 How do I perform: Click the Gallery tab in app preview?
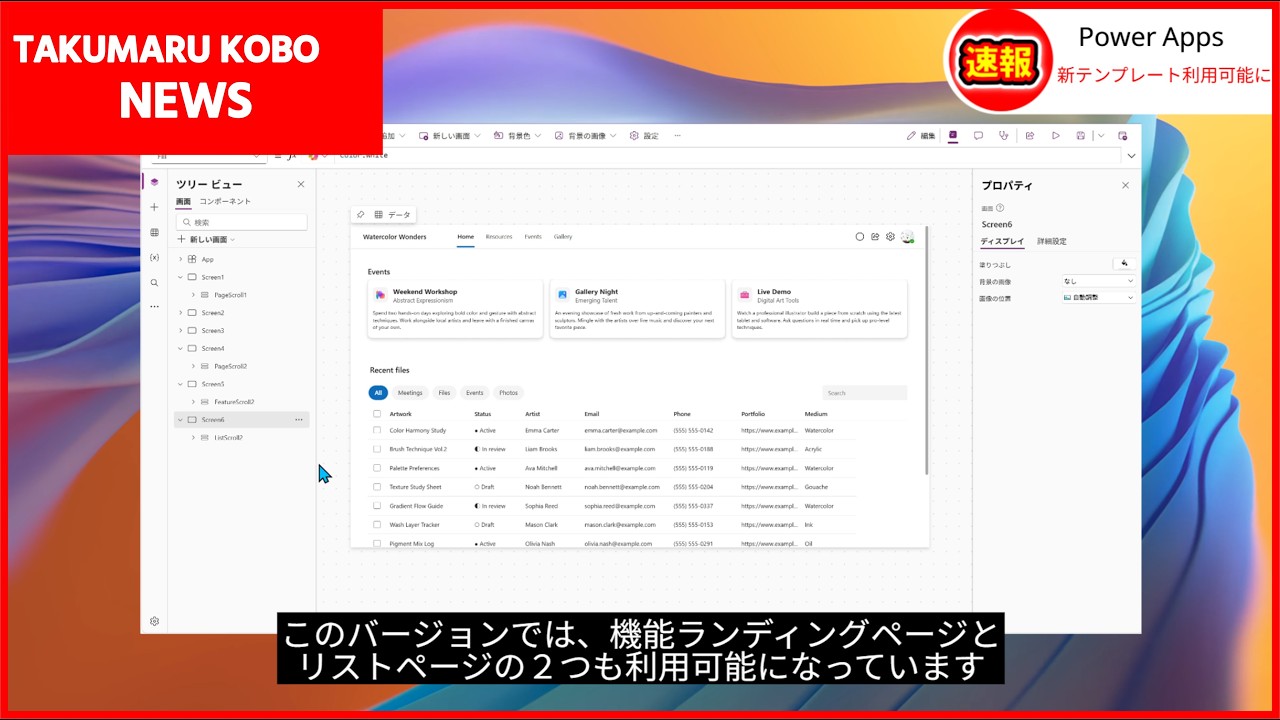[x=563, y=237]
